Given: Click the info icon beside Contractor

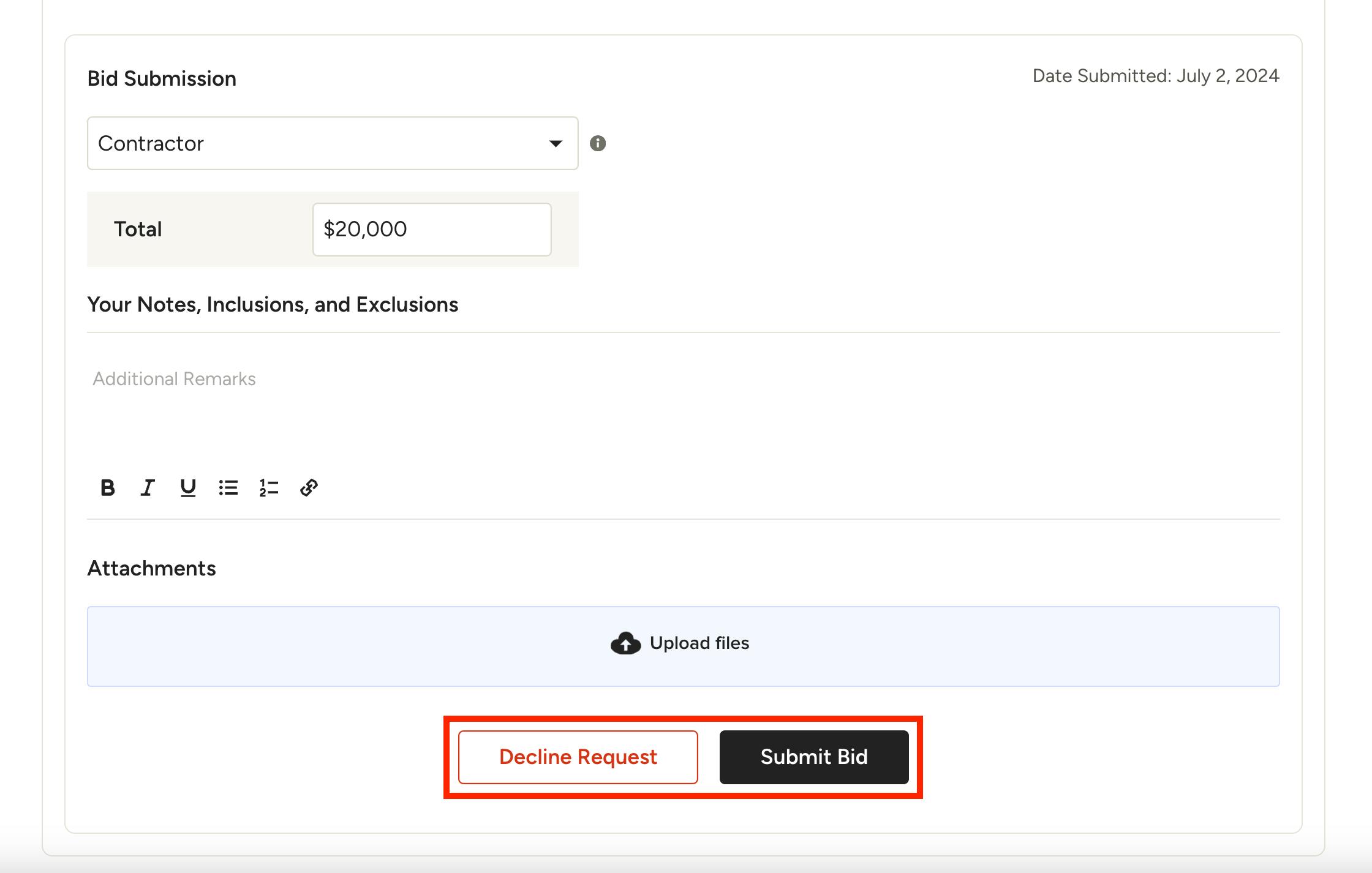Looking at the screenshot, I should [x=598, y=143].
